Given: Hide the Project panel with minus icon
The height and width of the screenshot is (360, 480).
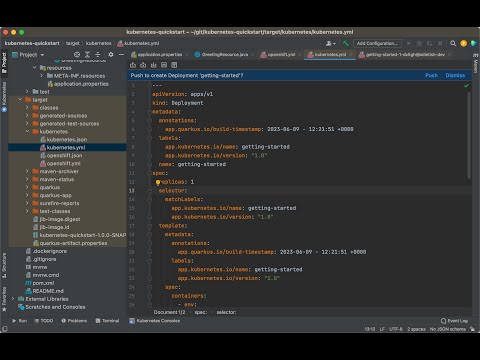Looking at the screenshot, I should click(x=121, y=54).
